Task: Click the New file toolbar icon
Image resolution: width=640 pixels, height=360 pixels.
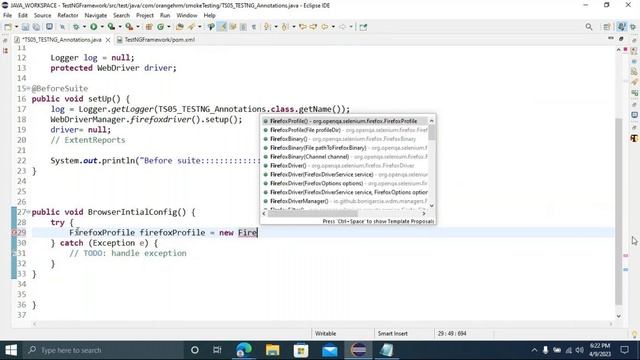Action: point(8,27)
